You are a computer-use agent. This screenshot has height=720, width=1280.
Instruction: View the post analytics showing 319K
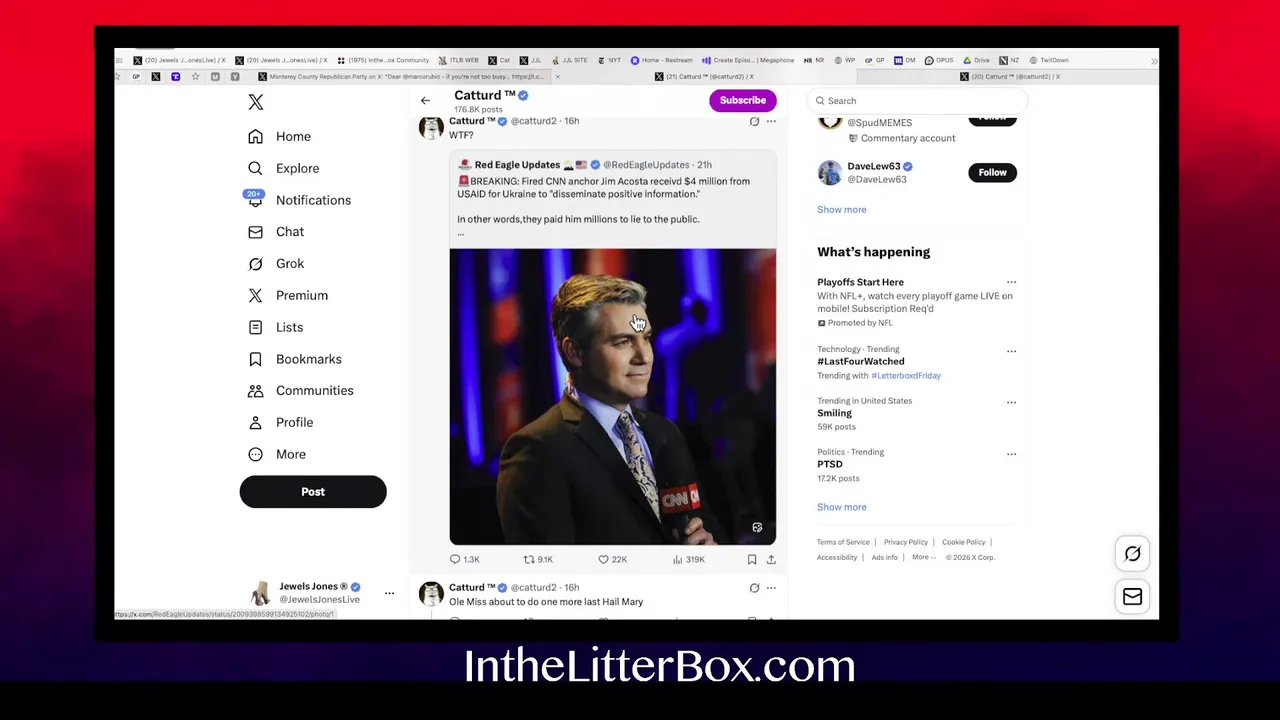(x=688, y=559)
